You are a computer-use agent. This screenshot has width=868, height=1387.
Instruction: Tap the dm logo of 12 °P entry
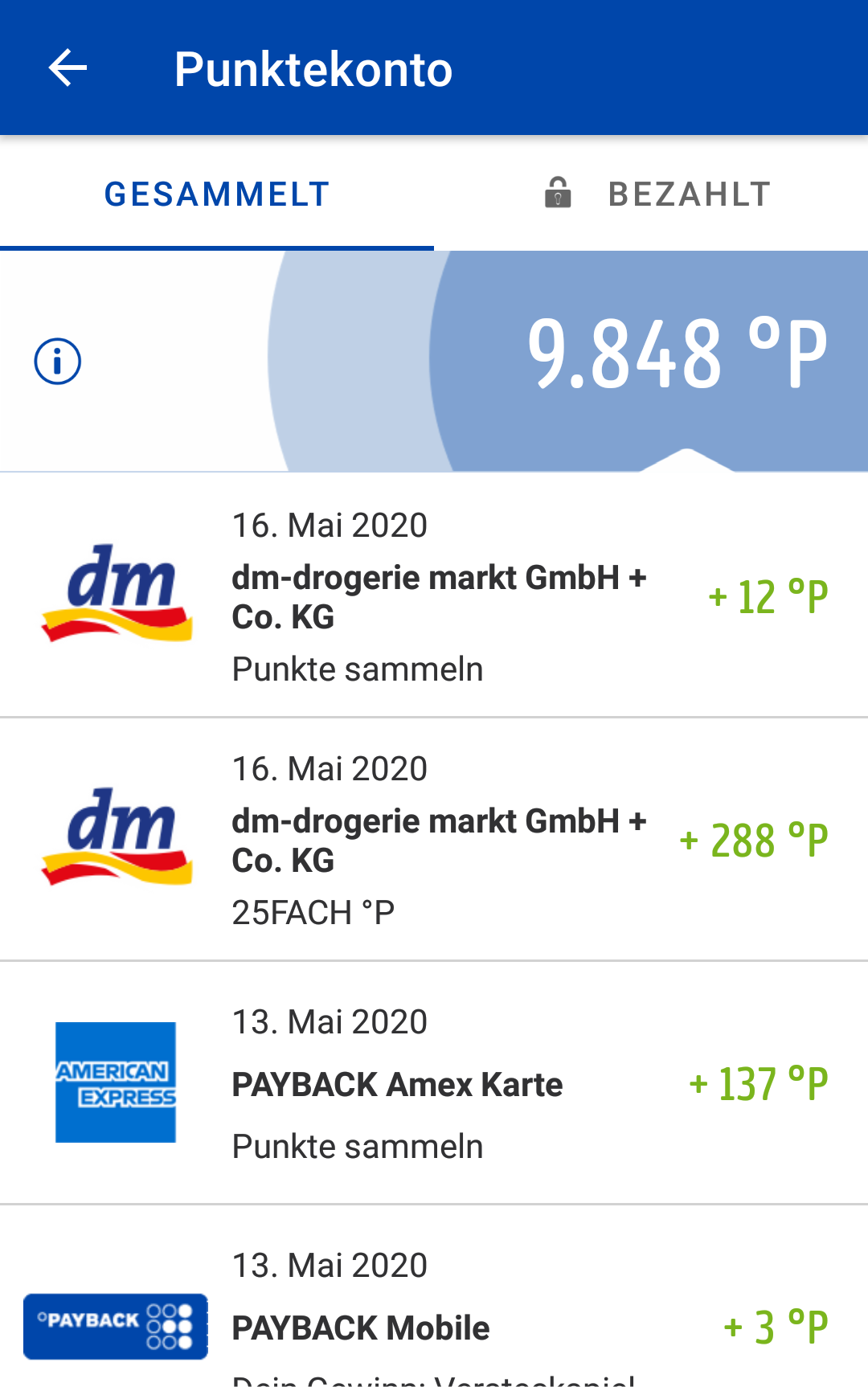(x=117, y=593)
